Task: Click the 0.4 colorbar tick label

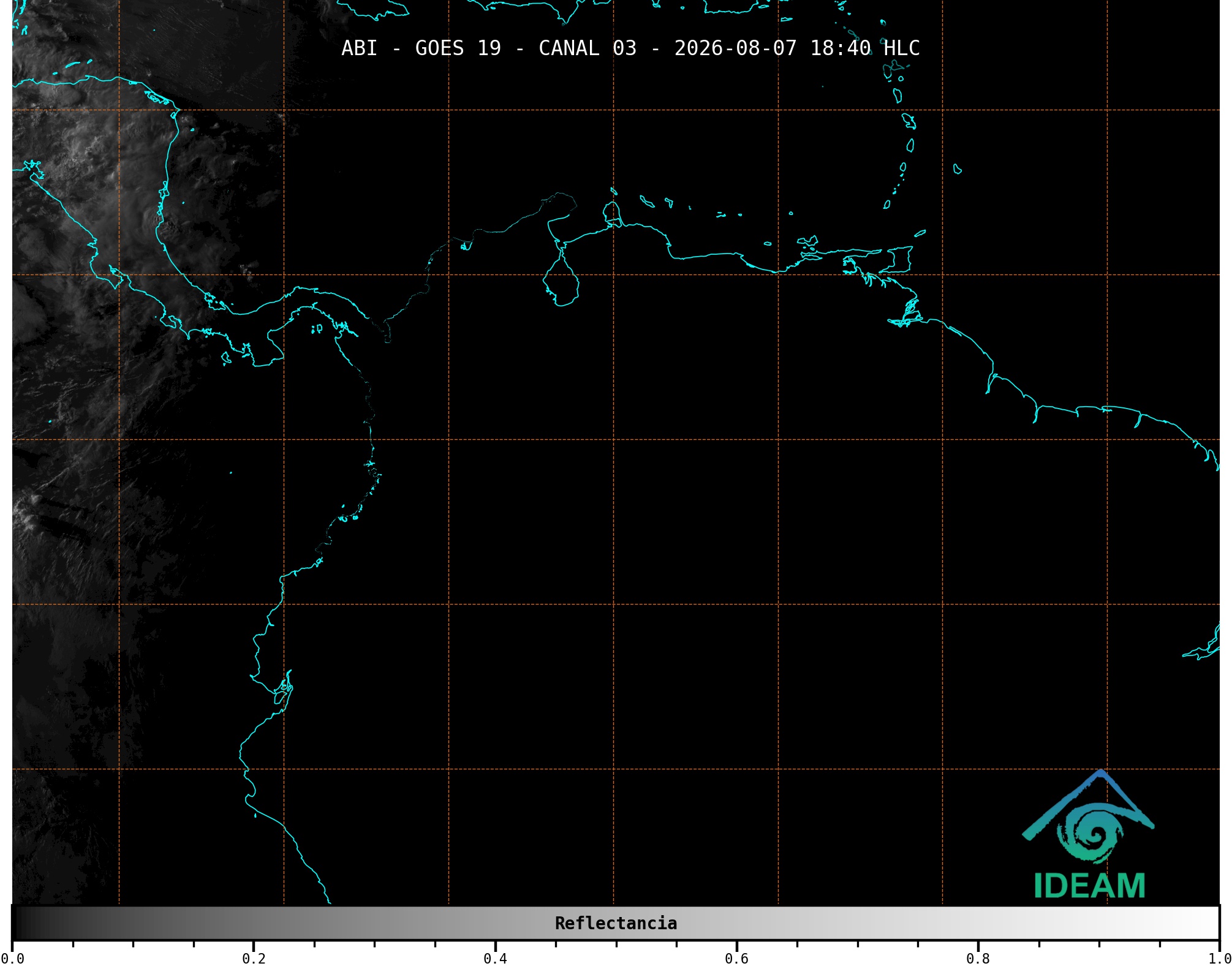Action: click(x=495, y=959)
